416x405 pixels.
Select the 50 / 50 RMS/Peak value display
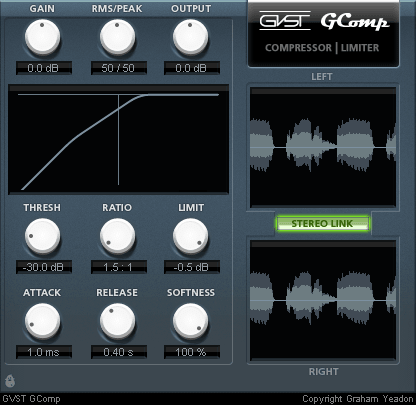119,68
